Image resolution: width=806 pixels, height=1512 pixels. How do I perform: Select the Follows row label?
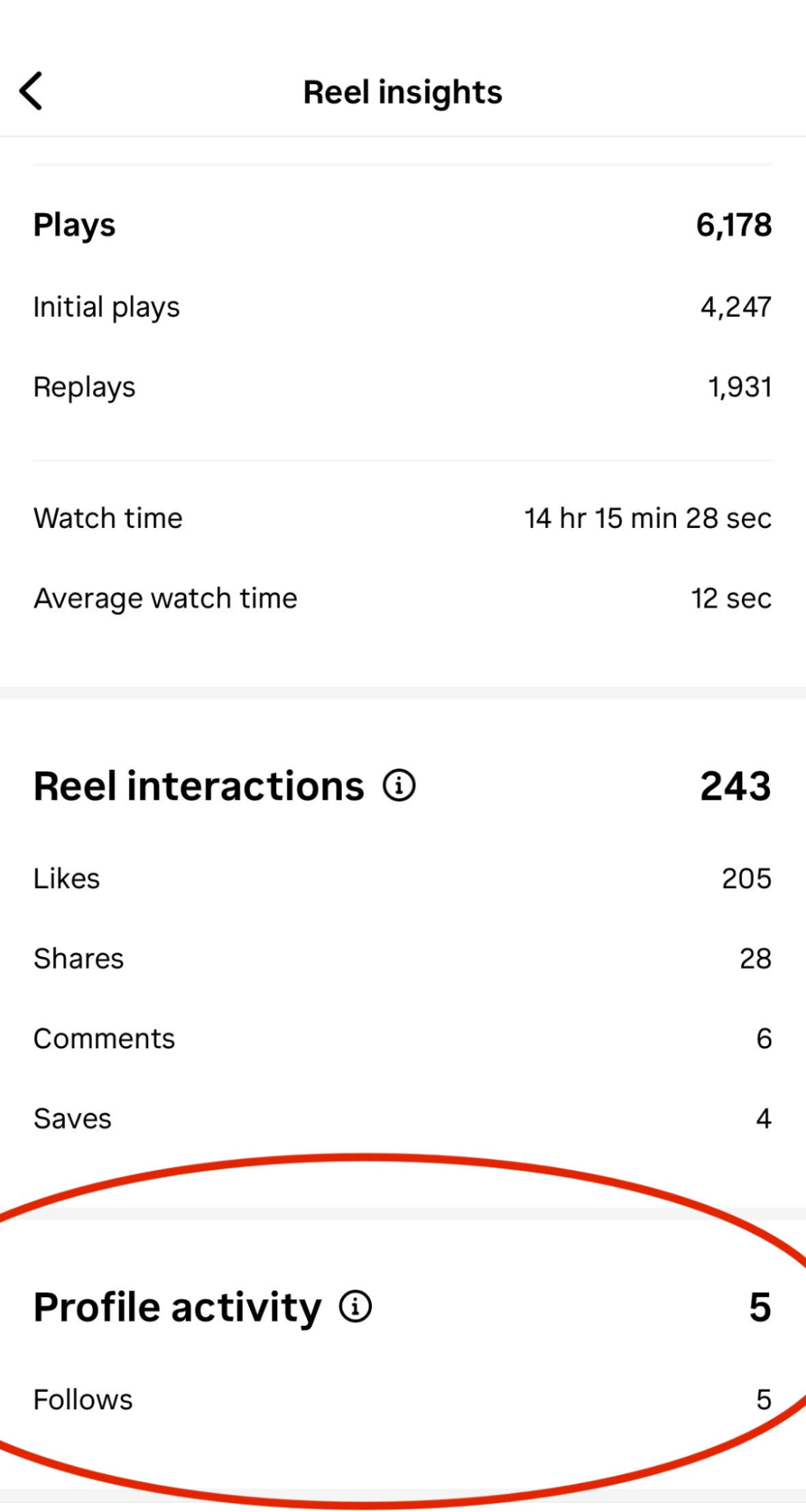click(83, 1399)
